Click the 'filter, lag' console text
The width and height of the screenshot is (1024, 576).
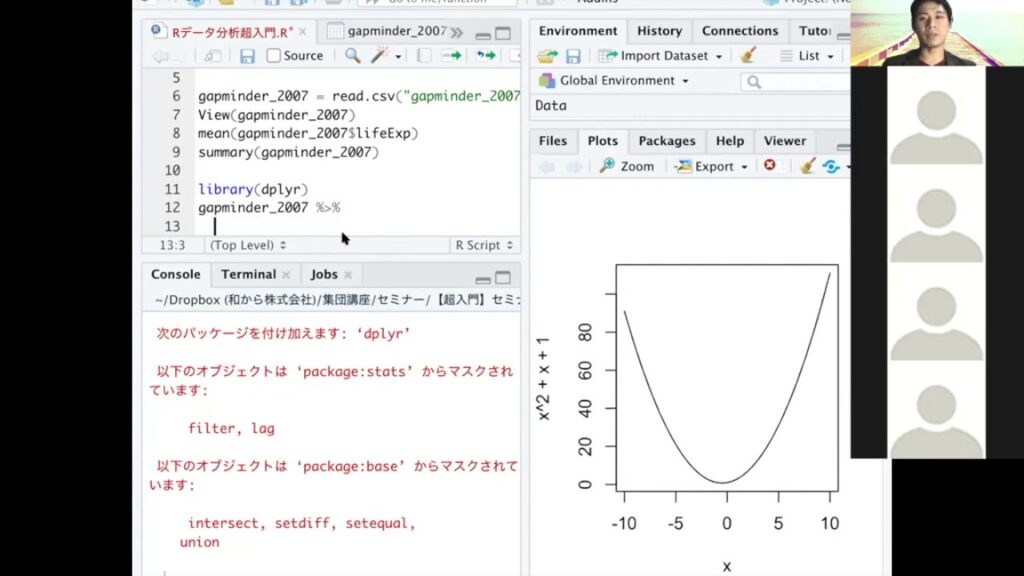click(x=231, y=428)
